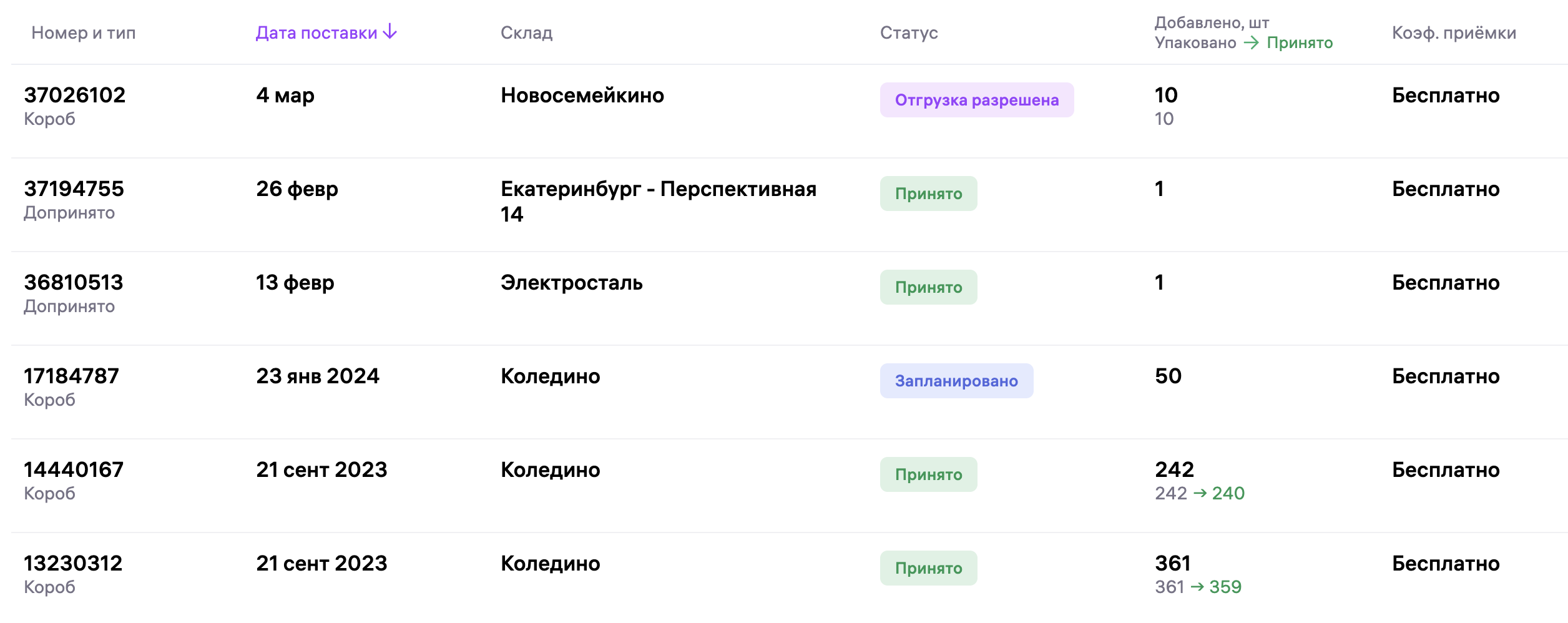Screen dimensions: 1568x623
Task: Open supply number 17184787
Action: tap(71, 376)
